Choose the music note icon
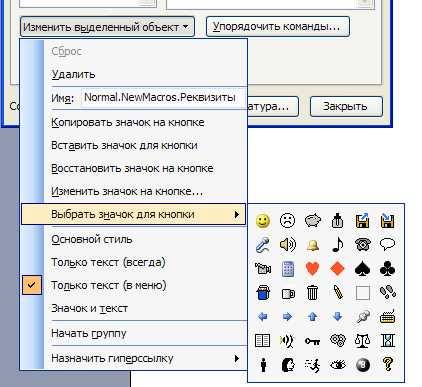The image size is (422, 387). [337, 245]
